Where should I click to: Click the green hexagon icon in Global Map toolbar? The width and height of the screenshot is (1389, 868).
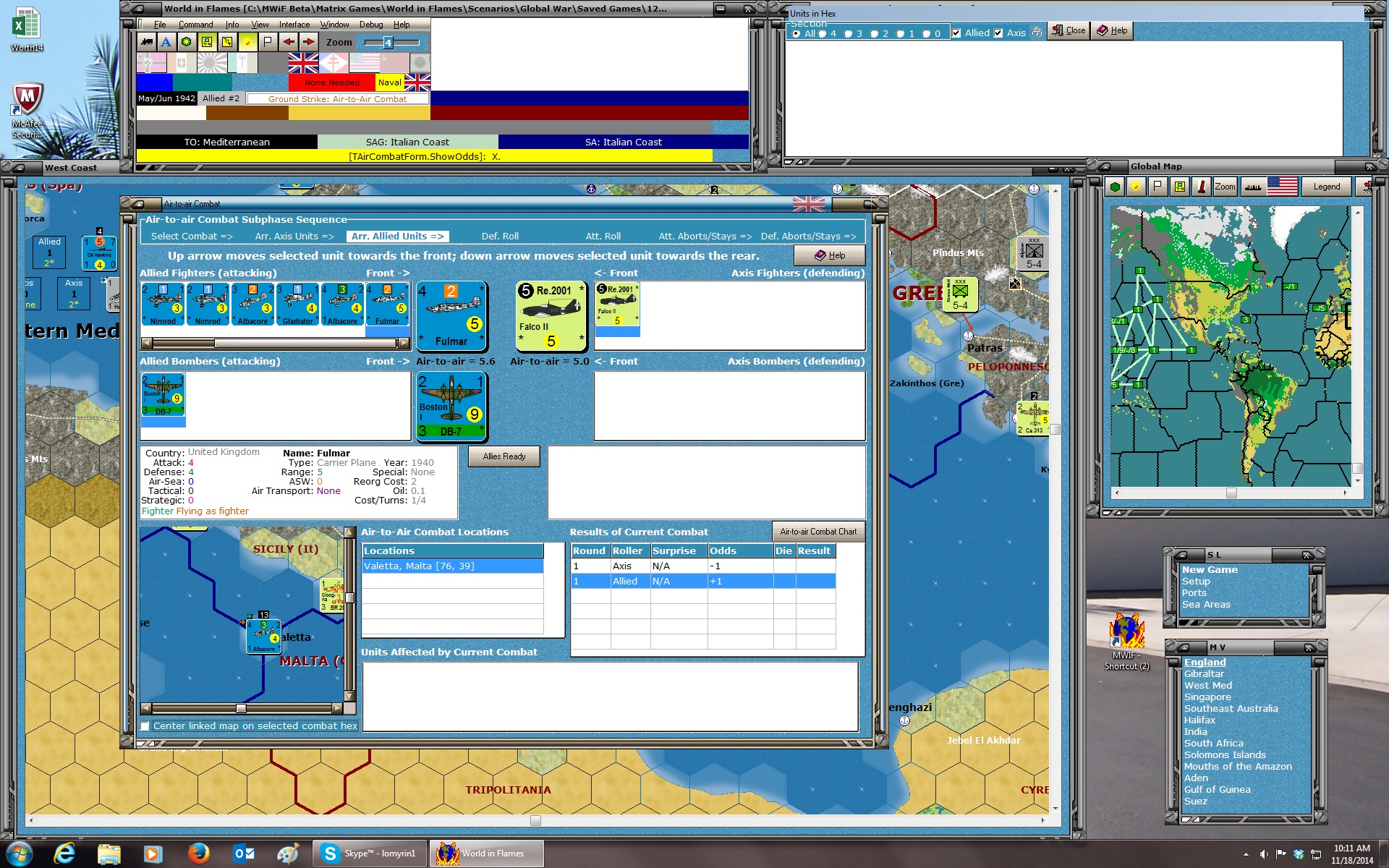(x=1116, y=187)
